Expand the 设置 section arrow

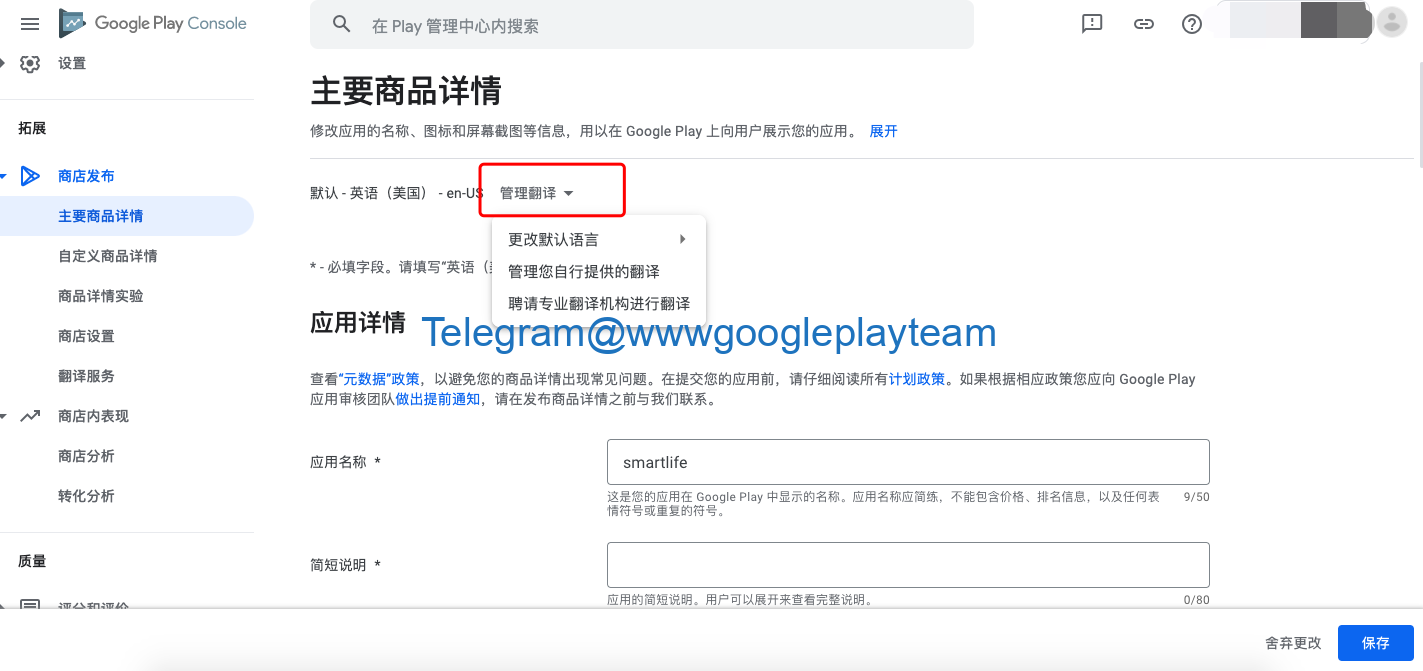click(x=4, y=64)
